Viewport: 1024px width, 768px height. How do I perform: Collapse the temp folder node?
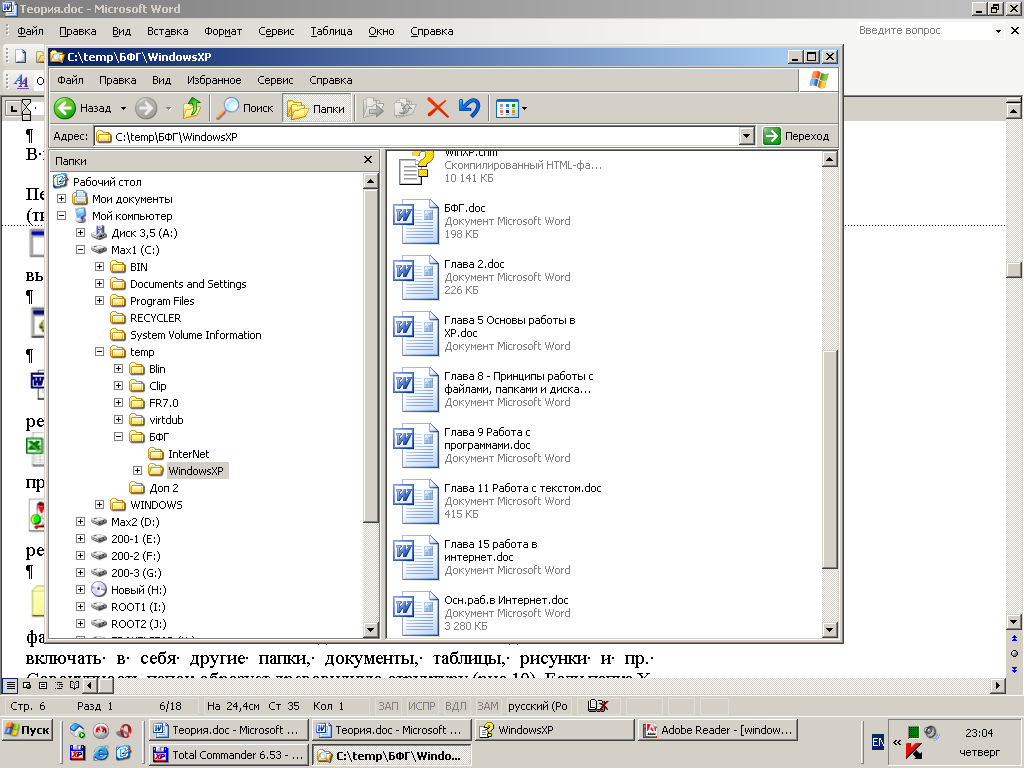99,351
